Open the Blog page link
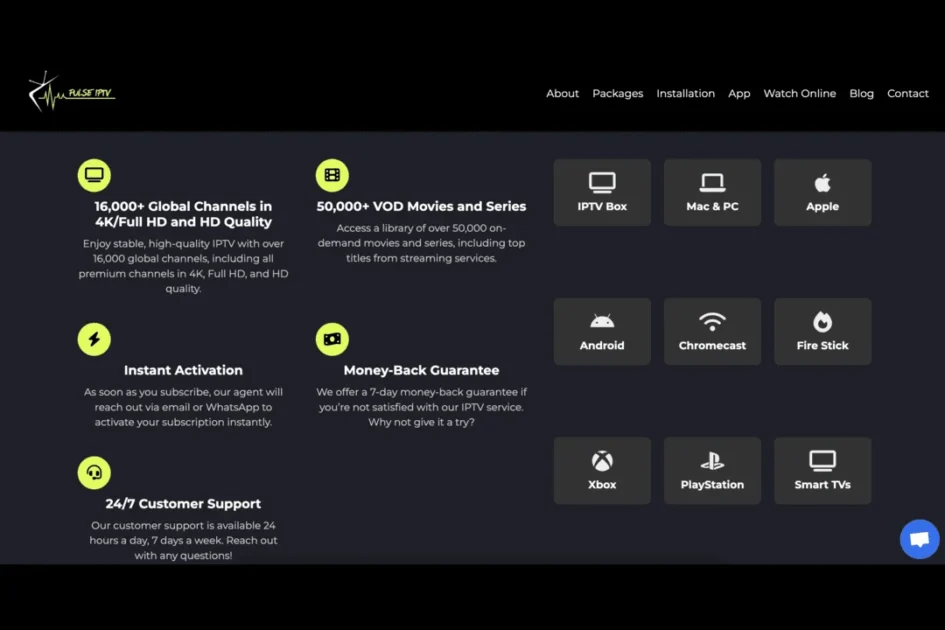Image resolution: width=945 pixels, height=630 pixels. tap(861, 93)
